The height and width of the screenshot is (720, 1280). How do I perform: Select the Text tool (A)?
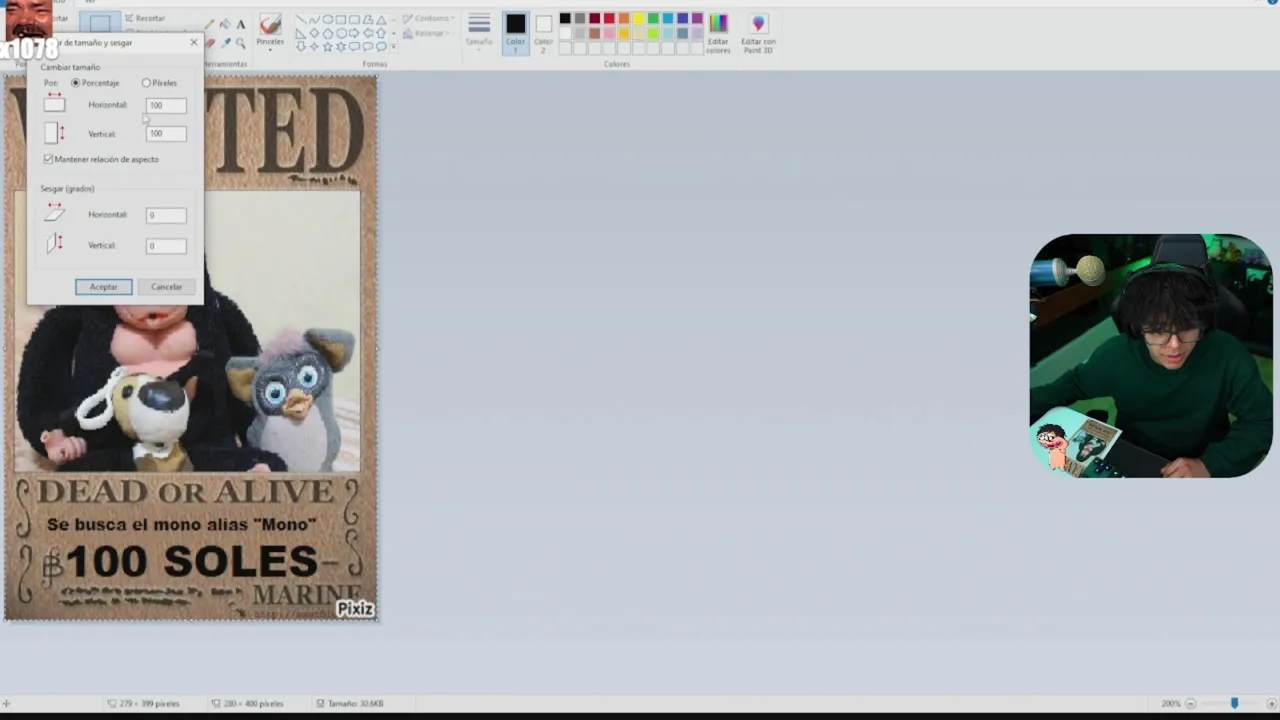tap(241, 24)
